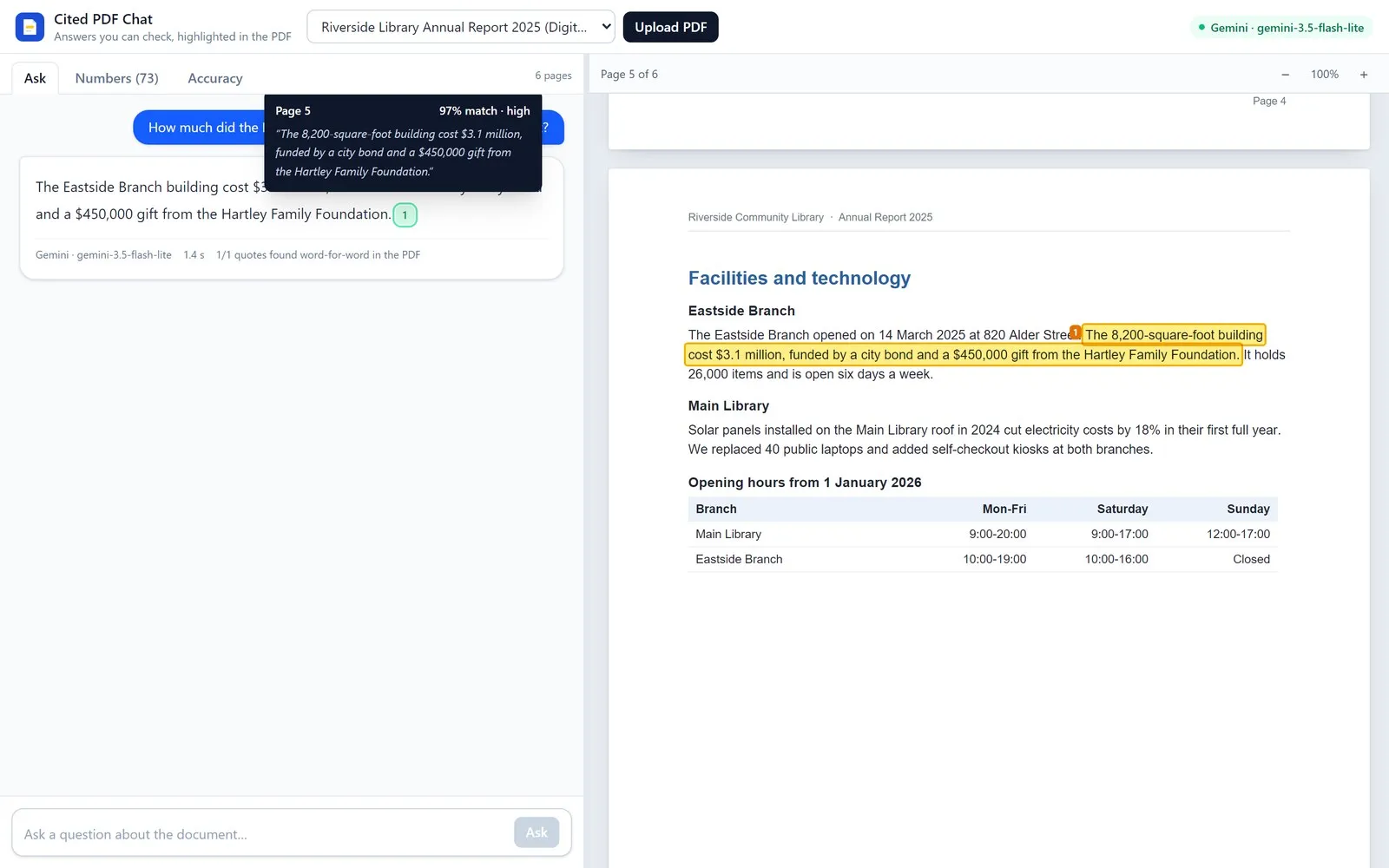Click the Gemini model status badge
This screenshot has height=868, width=1389.
pos(1280,28)
